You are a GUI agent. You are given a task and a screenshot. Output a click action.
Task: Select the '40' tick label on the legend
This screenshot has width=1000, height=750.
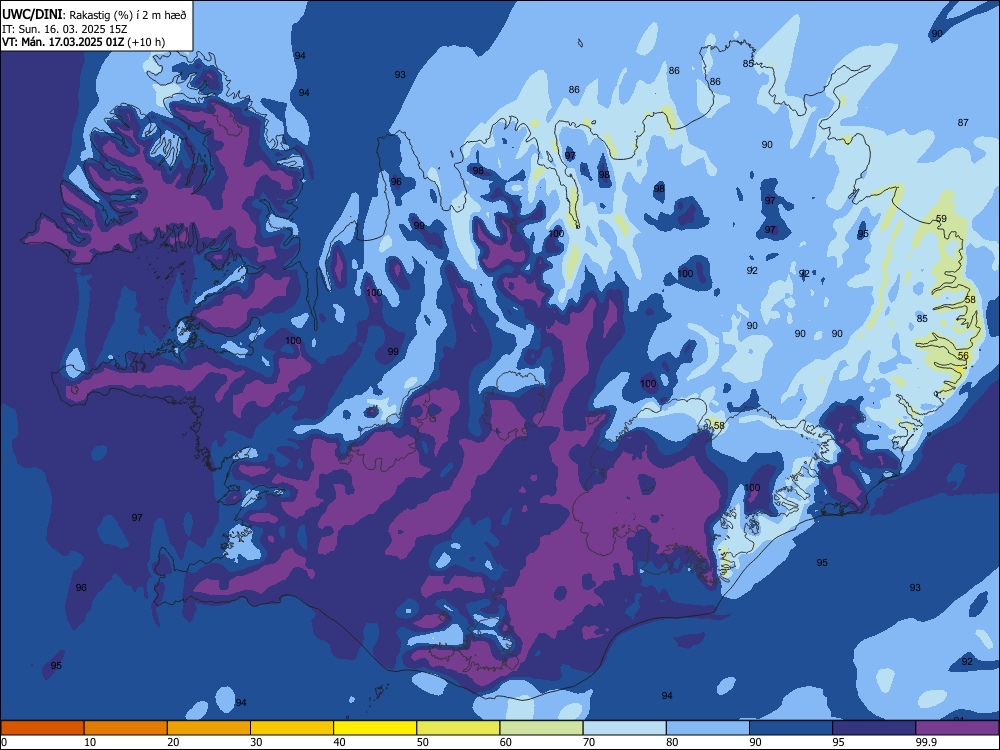pos(339,742)
